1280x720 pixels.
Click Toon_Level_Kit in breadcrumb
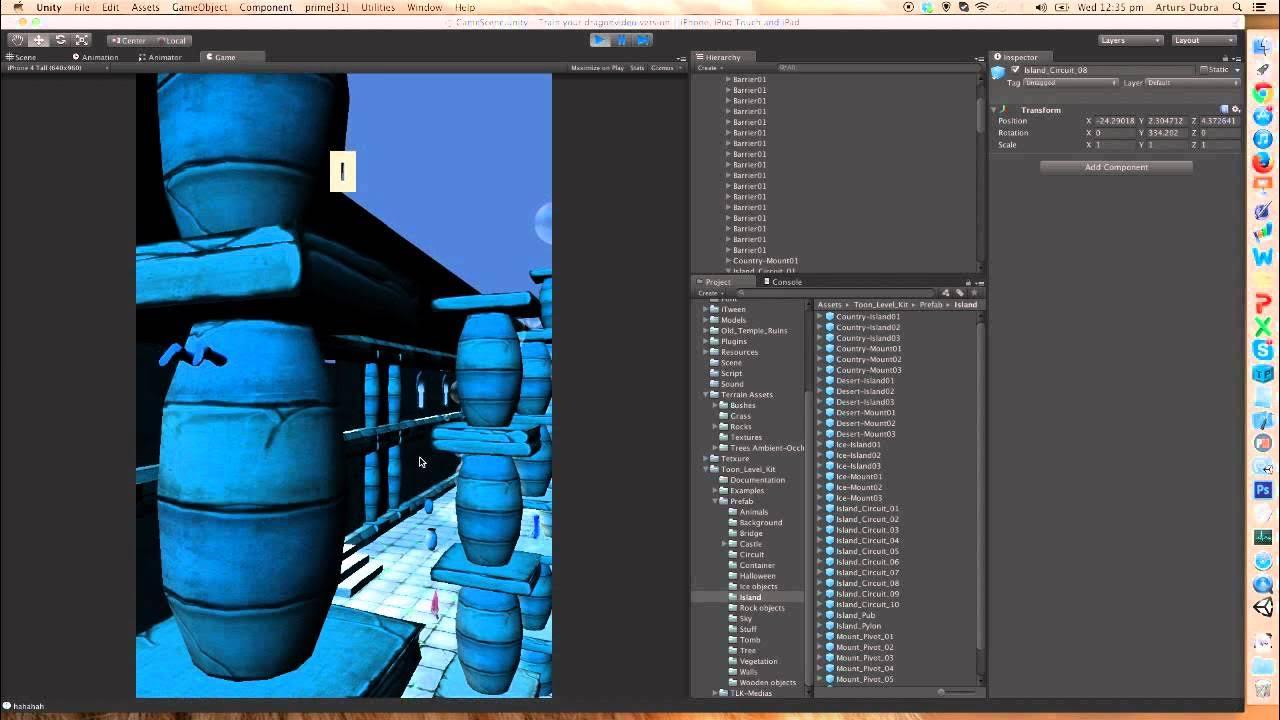(880, 305)
